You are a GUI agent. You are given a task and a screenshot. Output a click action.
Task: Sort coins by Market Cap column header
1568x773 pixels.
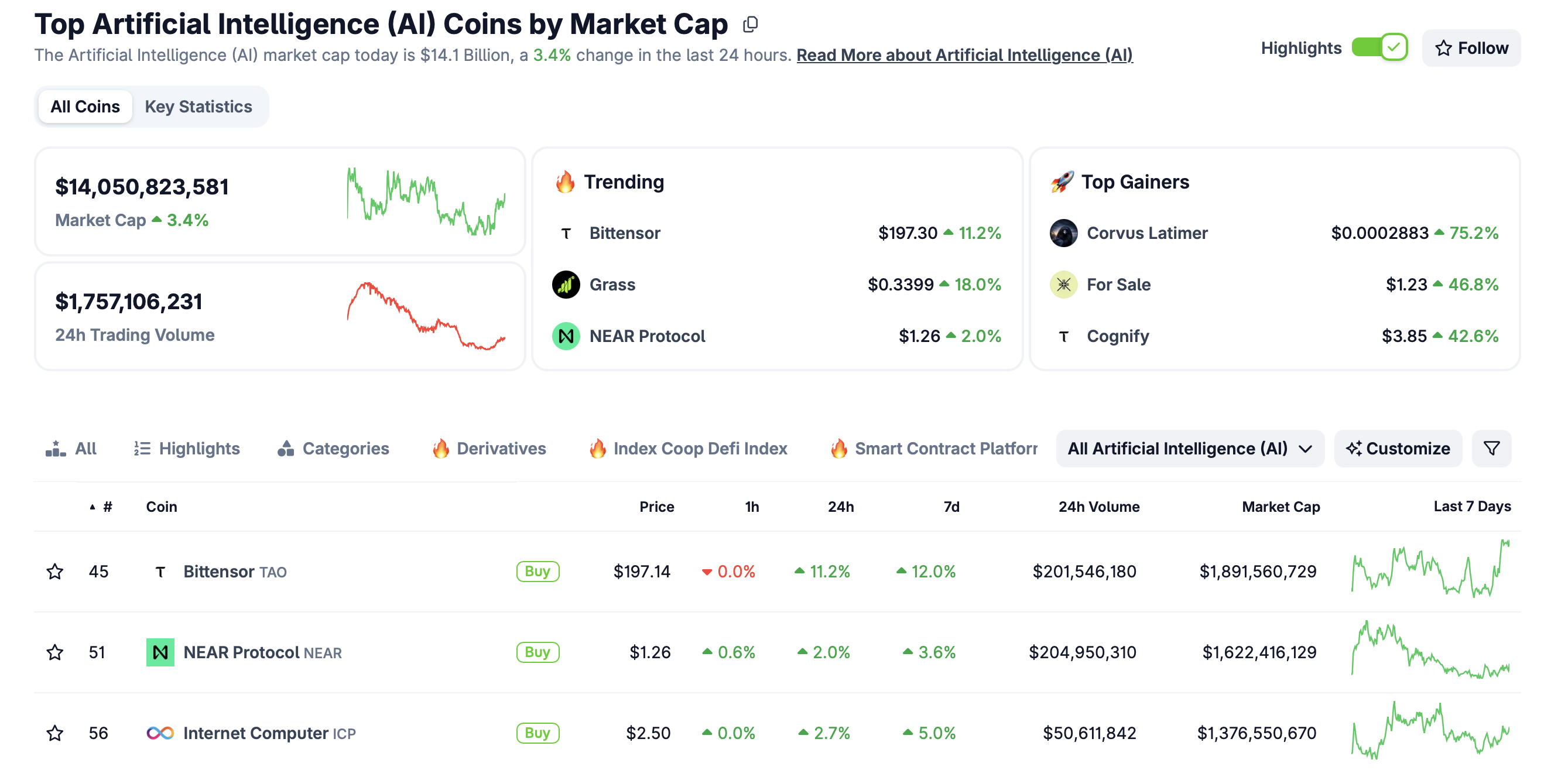pos(1281,507)
